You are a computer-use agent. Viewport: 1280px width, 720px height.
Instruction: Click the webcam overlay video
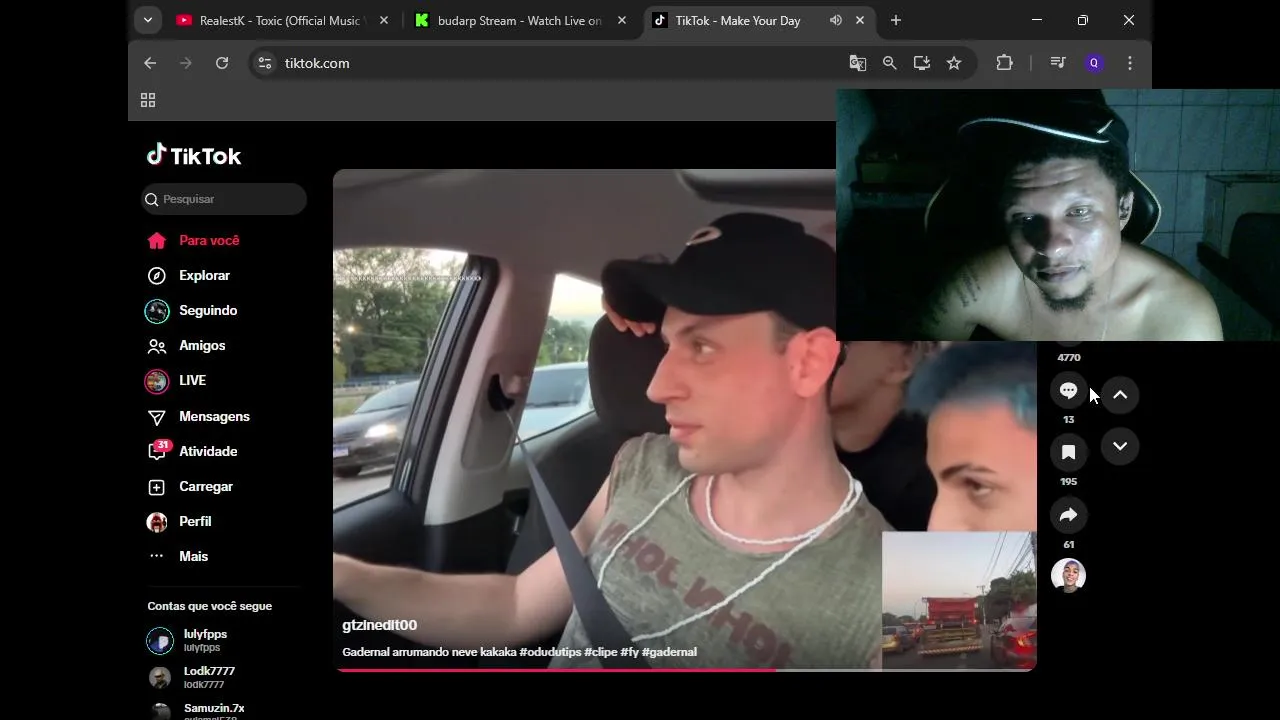tap(1058, 215)
